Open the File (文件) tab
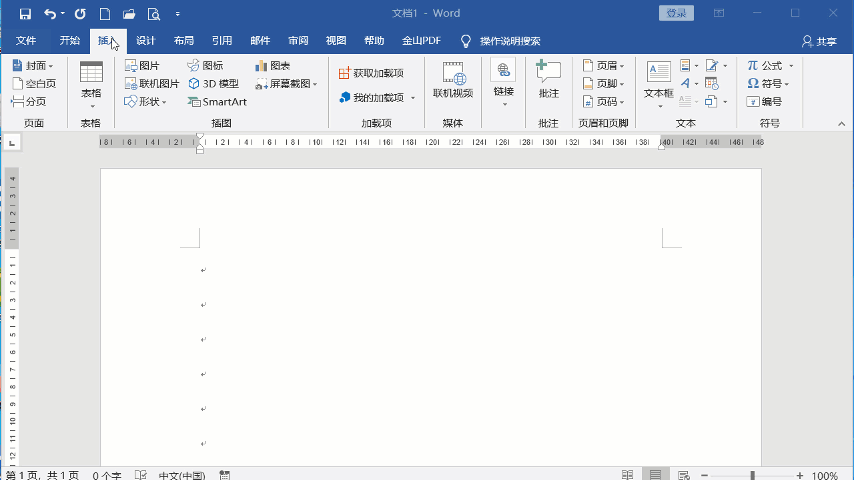The height and width of the screenshot is (480, 854). pyautogui.click(x=26, y=41)
